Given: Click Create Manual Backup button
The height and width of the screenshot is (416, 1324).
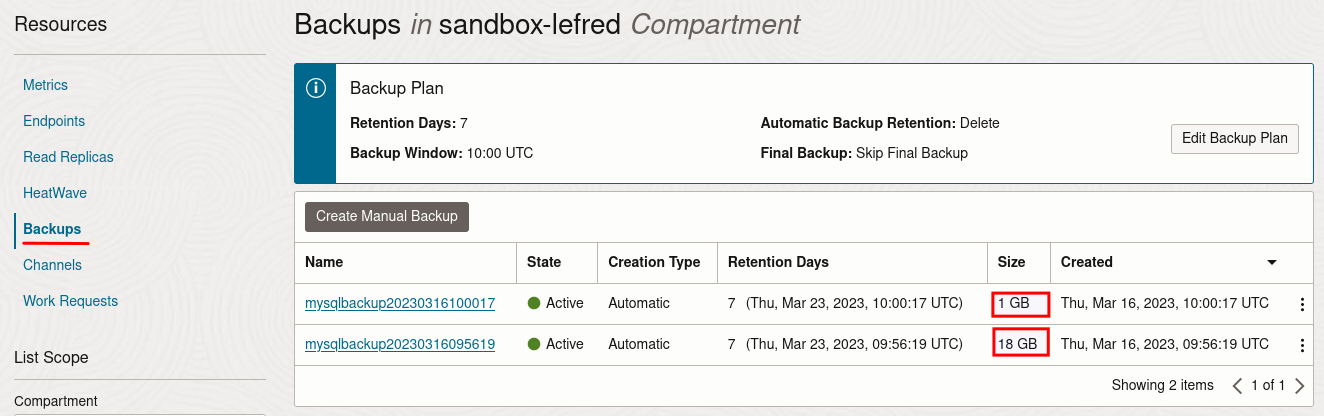Looking at the screenshot, I should coord(386,216).
